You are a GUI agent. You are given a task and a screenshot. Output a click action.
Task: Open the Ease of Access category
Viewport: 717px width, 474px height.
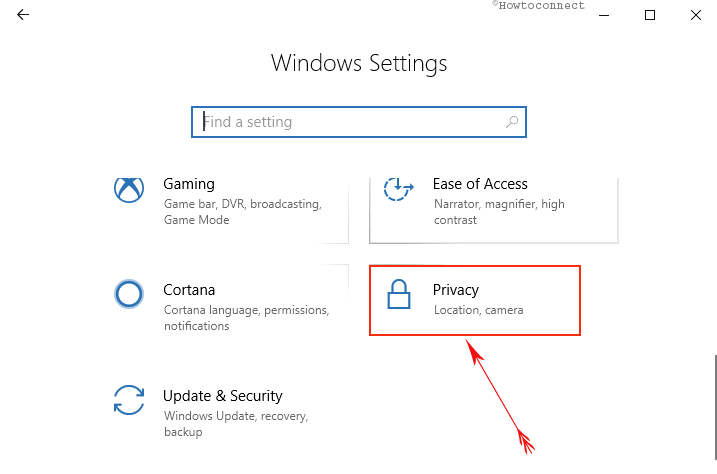pyautogui.click(x=480, y=184)
